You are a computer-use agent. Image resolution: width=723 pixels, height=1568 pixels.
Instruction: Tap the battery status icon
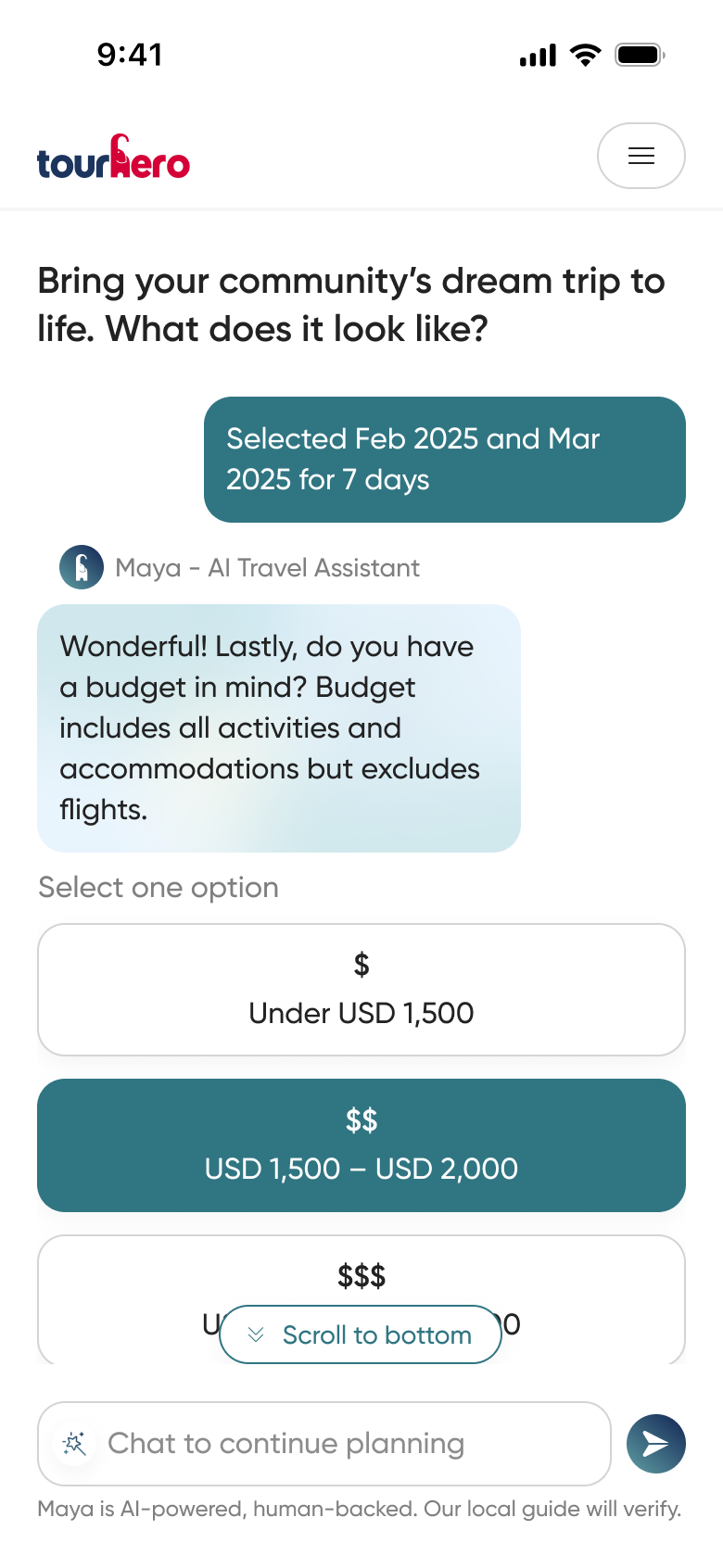click(x=641, y=55)
